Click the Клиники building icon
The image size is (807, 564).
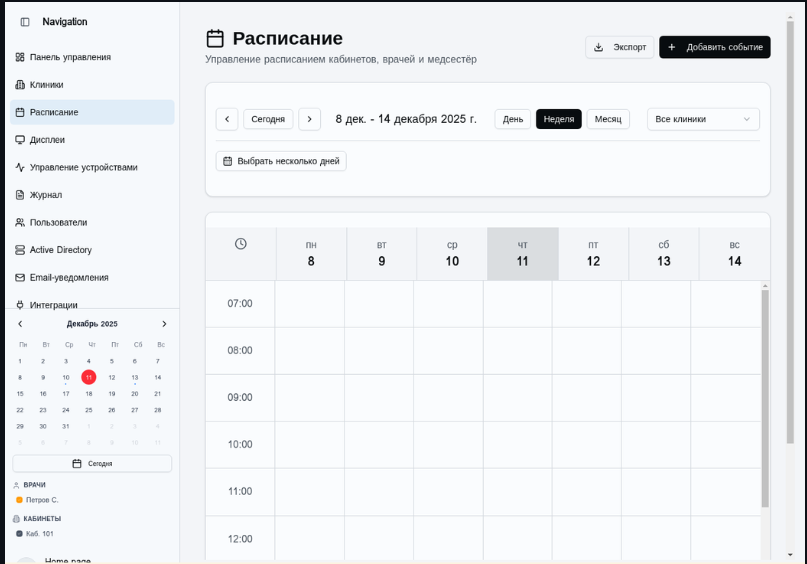click(x=20, y=84)
